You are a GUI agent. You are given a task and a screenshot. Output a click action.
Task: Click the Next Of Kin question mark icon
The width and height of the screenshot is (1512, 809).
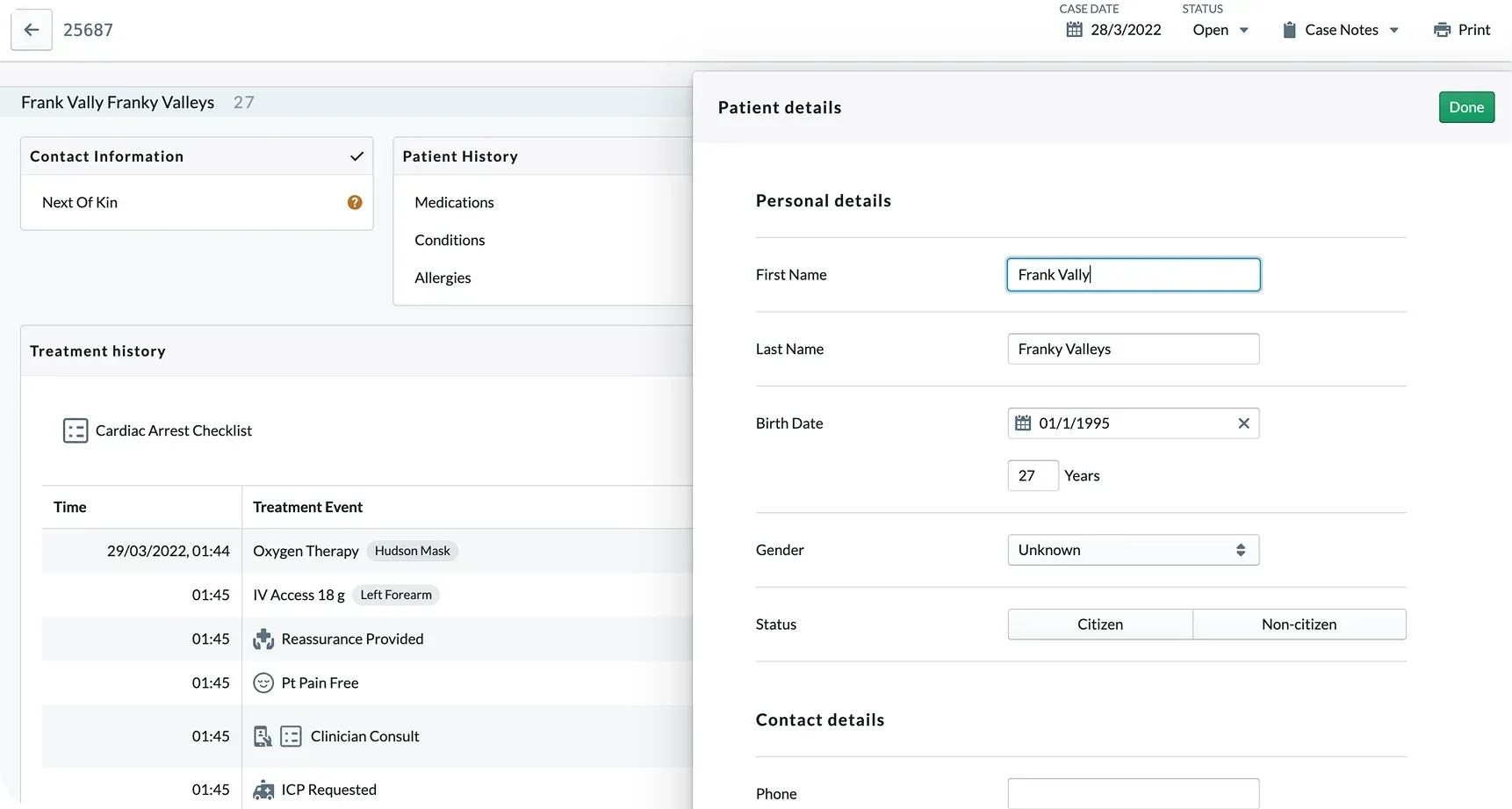[355, 203]
